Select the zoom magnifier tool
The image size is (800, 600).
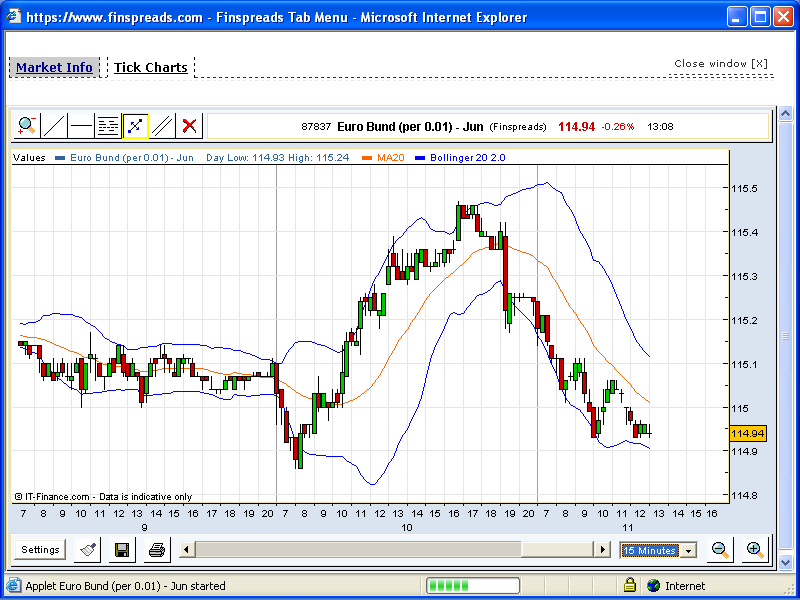(27, 126)
